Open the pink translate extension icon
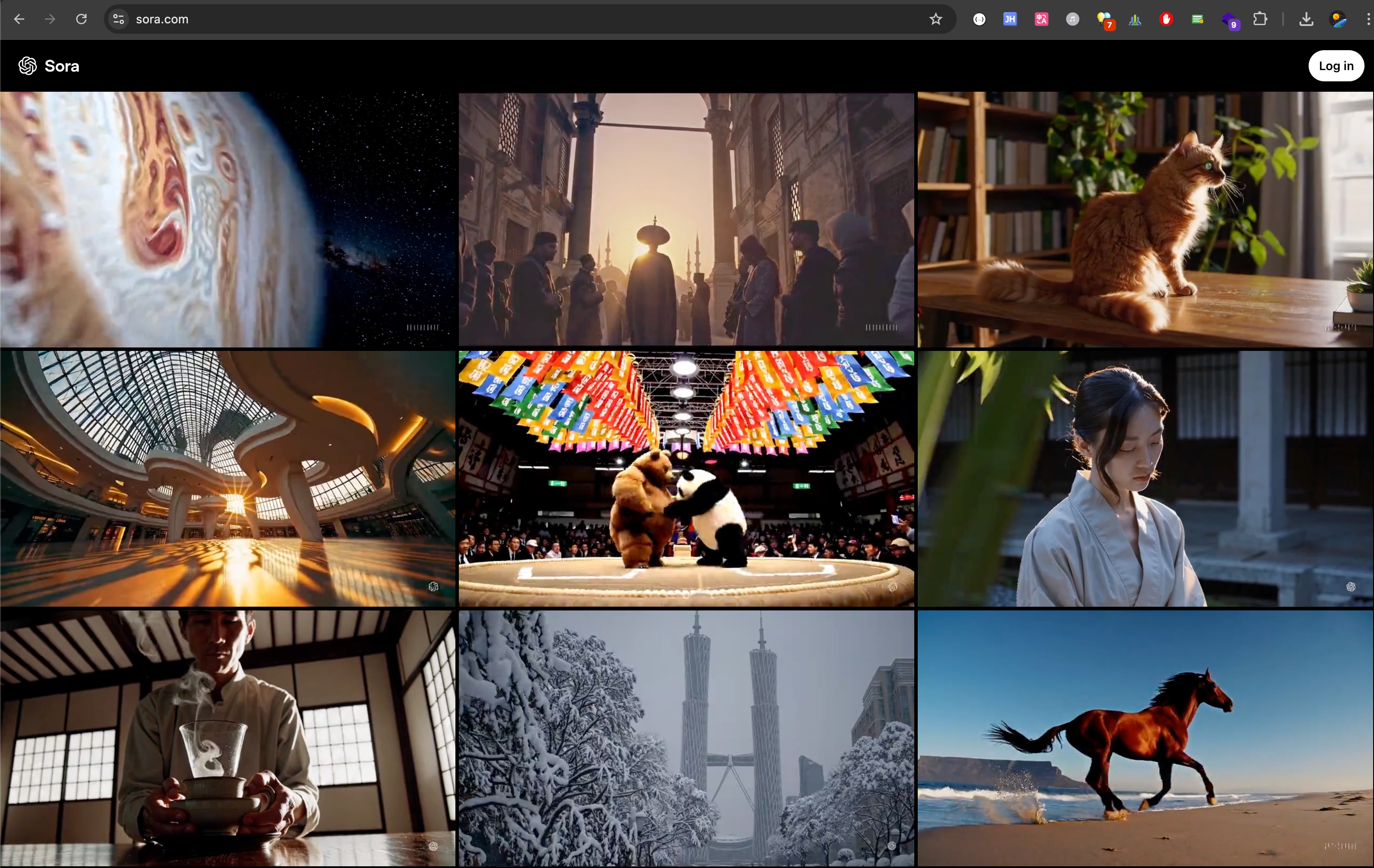This screenshot has height=868, width=1374. tap(1042, 19)
